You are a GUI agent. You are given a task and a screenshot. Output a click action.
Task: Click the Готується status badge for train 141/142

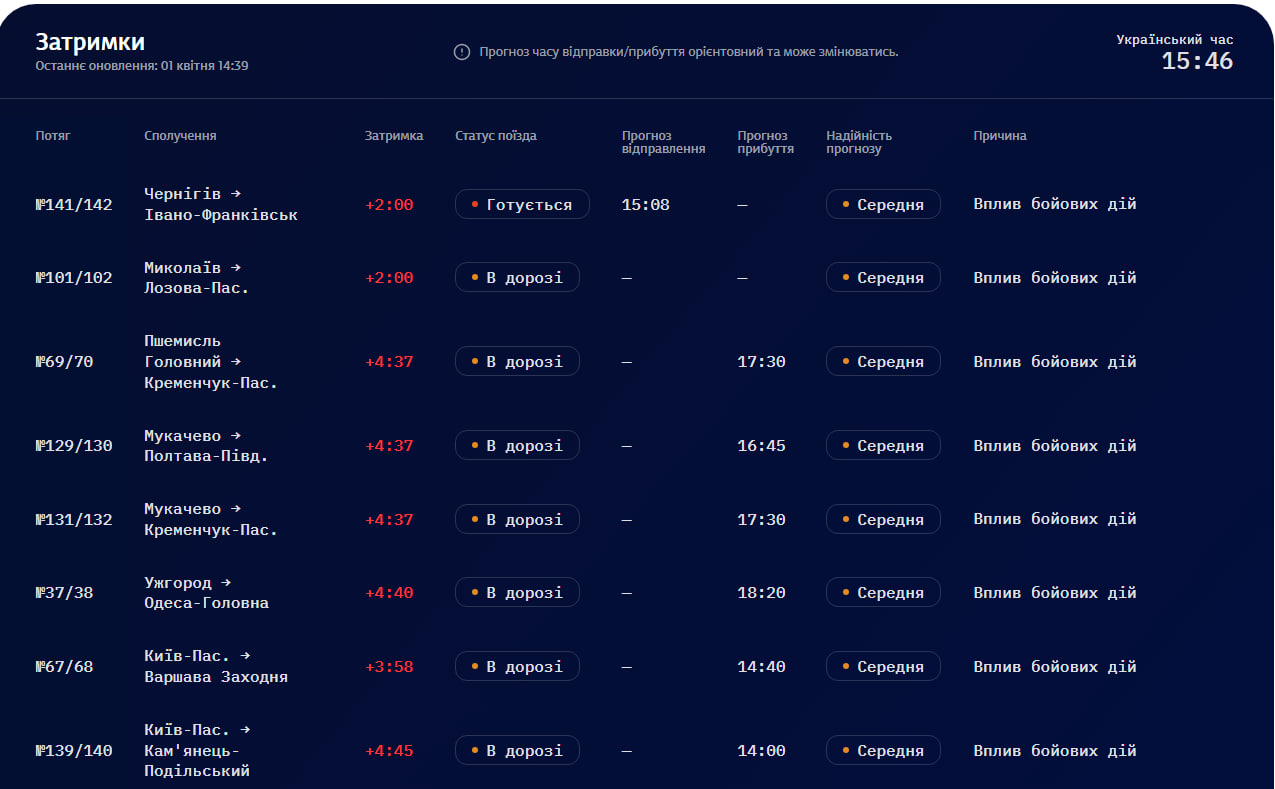click(x=522, y=205)
